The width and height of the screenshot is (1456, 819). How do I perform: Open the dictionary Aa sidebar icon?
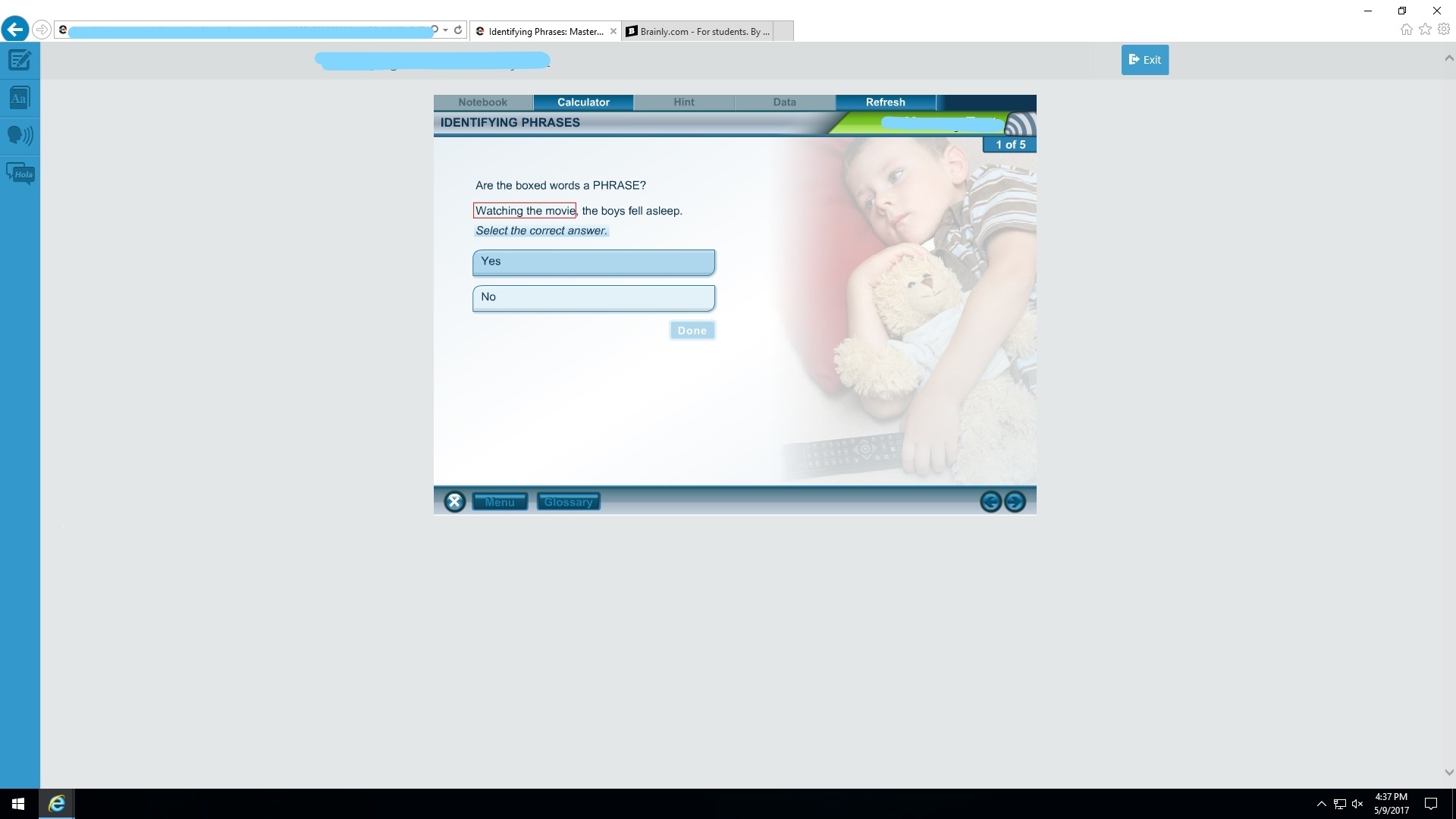click(20, 98)
